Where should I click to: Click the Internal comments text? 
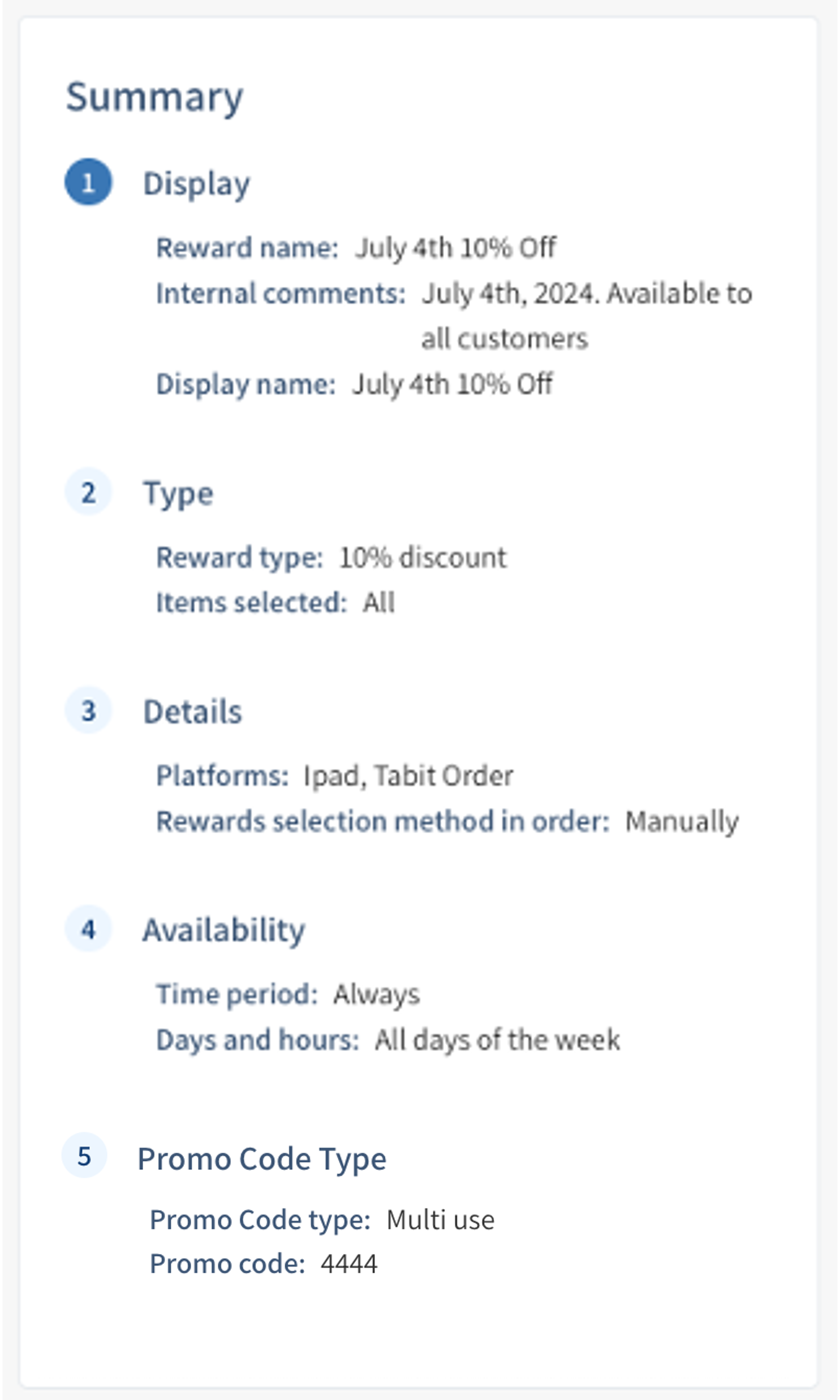point(587,294)
